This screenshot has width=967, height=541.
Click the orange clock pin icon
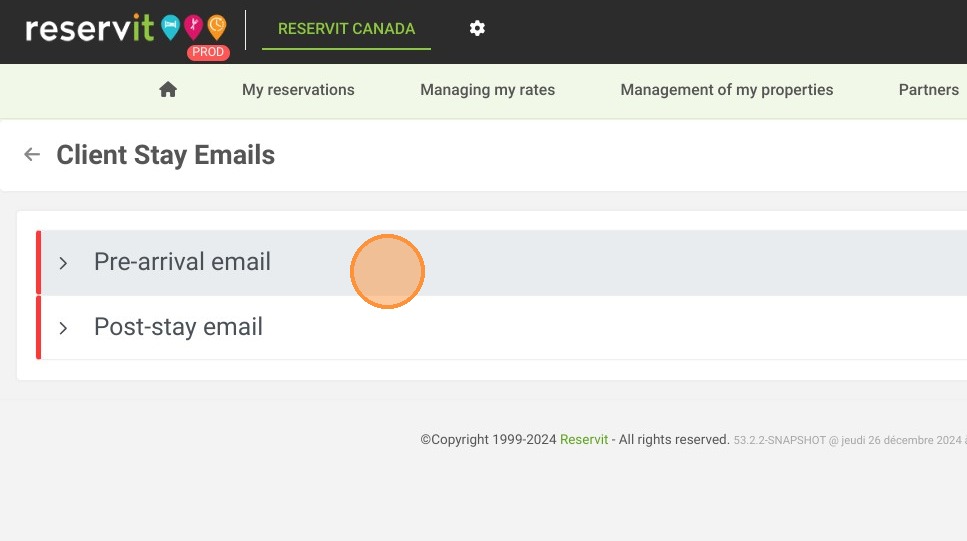coord(216,27)
